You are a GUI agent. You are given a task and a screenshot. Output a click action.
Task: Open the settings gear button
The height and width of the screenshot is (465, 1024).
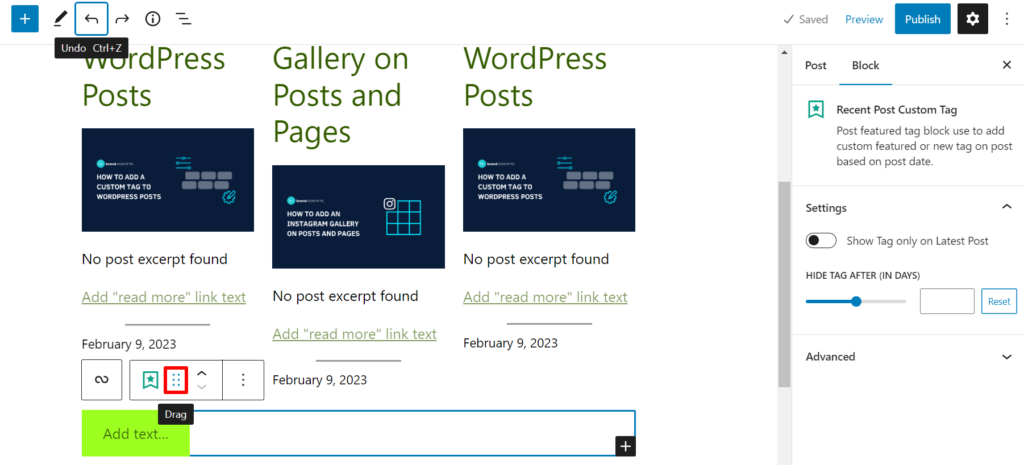click(972, 19)
